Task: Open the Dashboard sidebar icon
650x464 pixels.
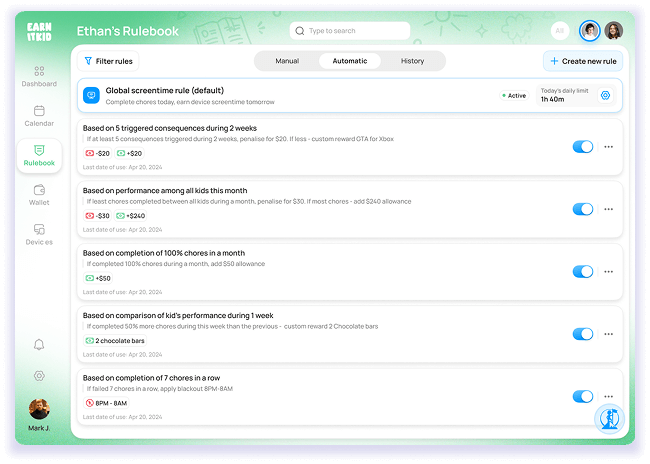Action: [39, 71]
